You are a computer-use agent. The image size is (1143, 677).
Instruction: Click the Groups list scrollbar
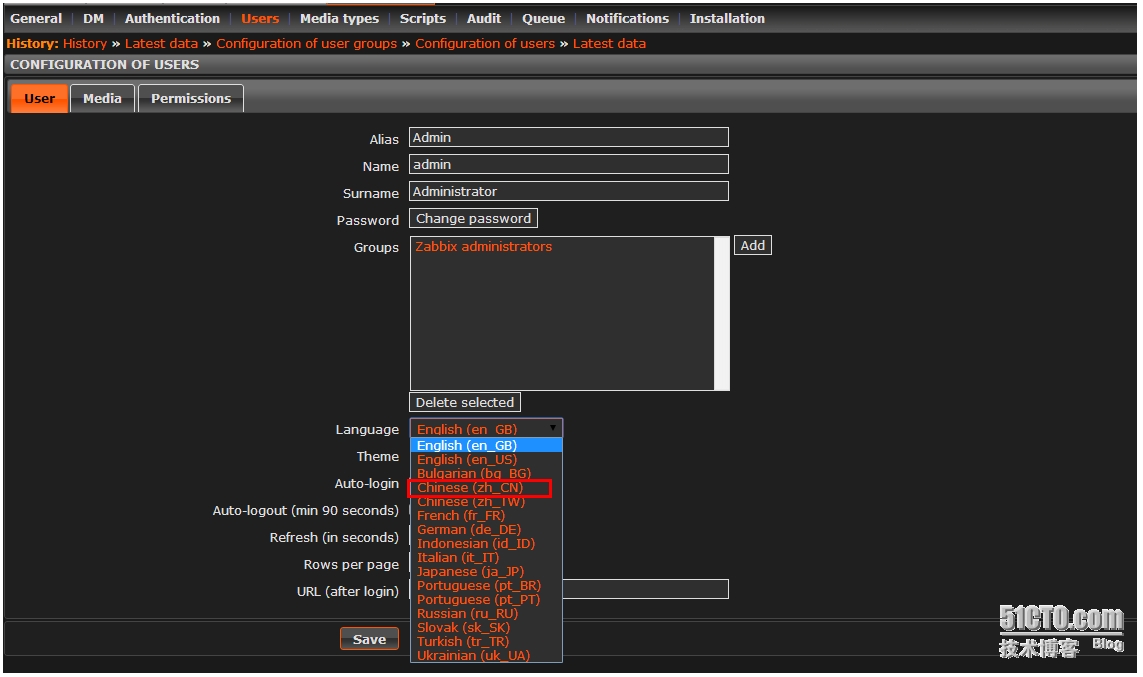722,313
